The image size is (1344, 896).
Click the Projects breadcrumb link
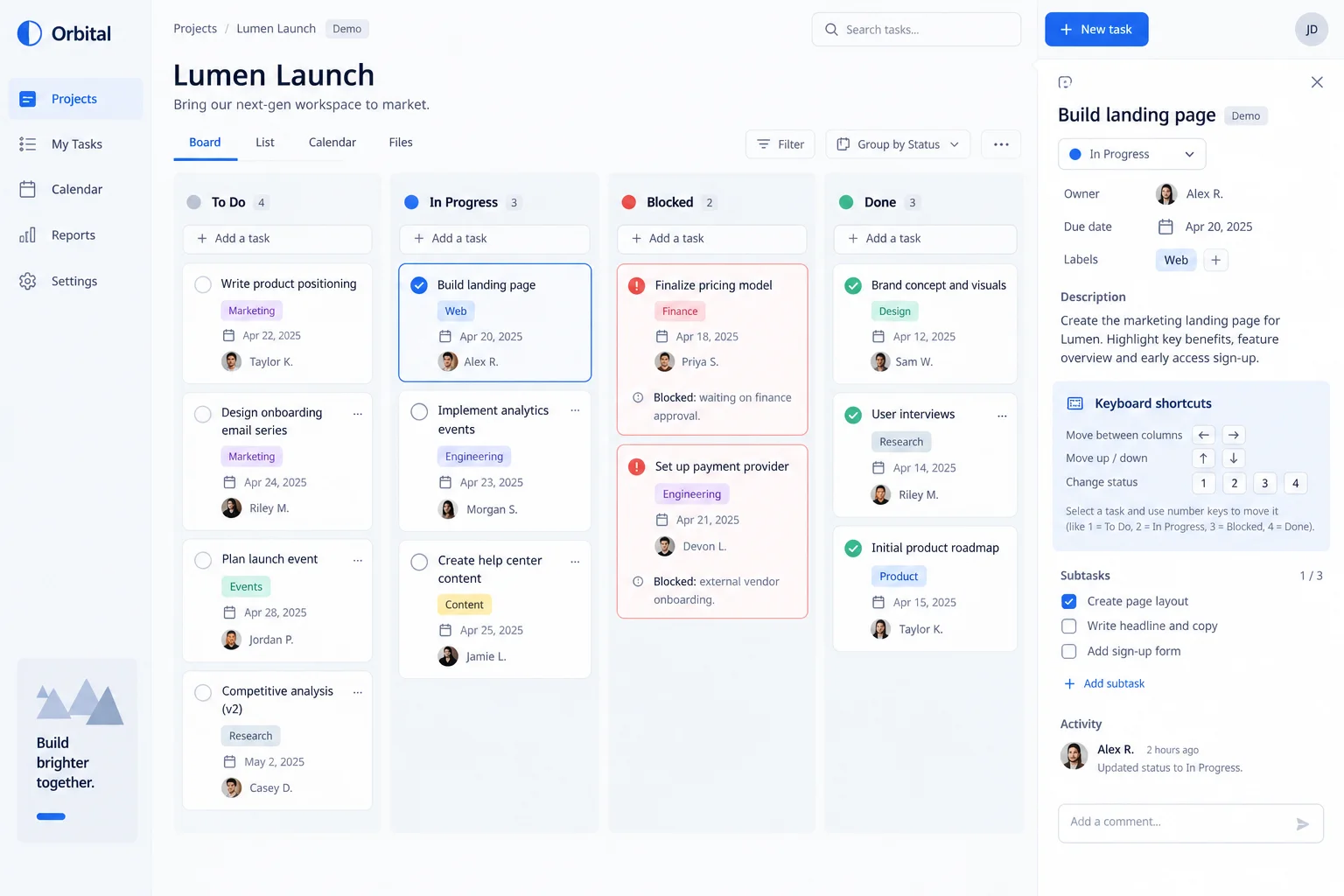(195, 29)
